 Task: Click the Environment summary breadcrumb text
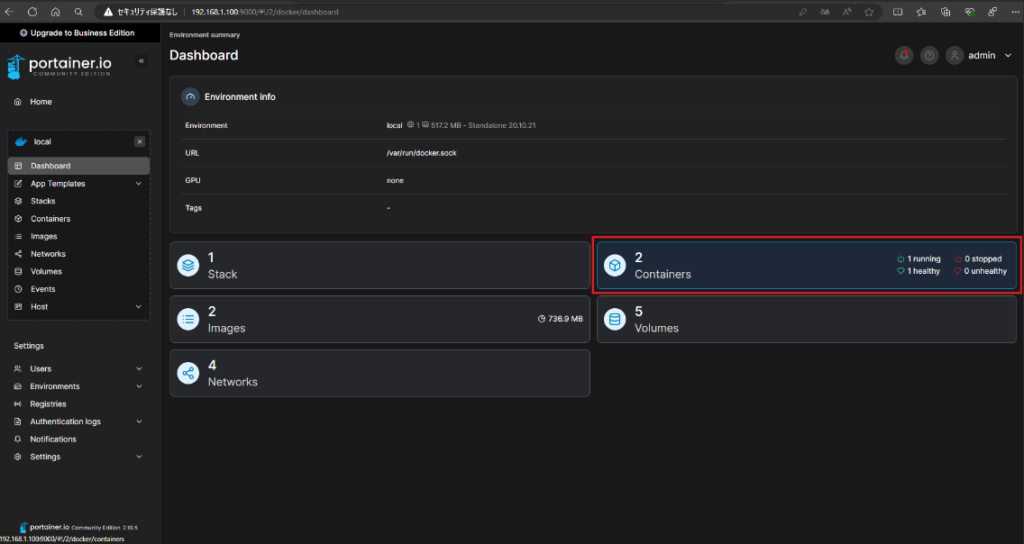click(204, 35)
